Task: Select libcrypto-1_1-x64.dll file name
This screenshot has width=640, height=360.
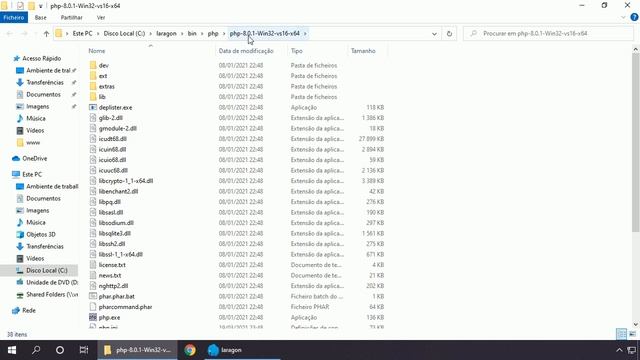Action: [126, 181]
